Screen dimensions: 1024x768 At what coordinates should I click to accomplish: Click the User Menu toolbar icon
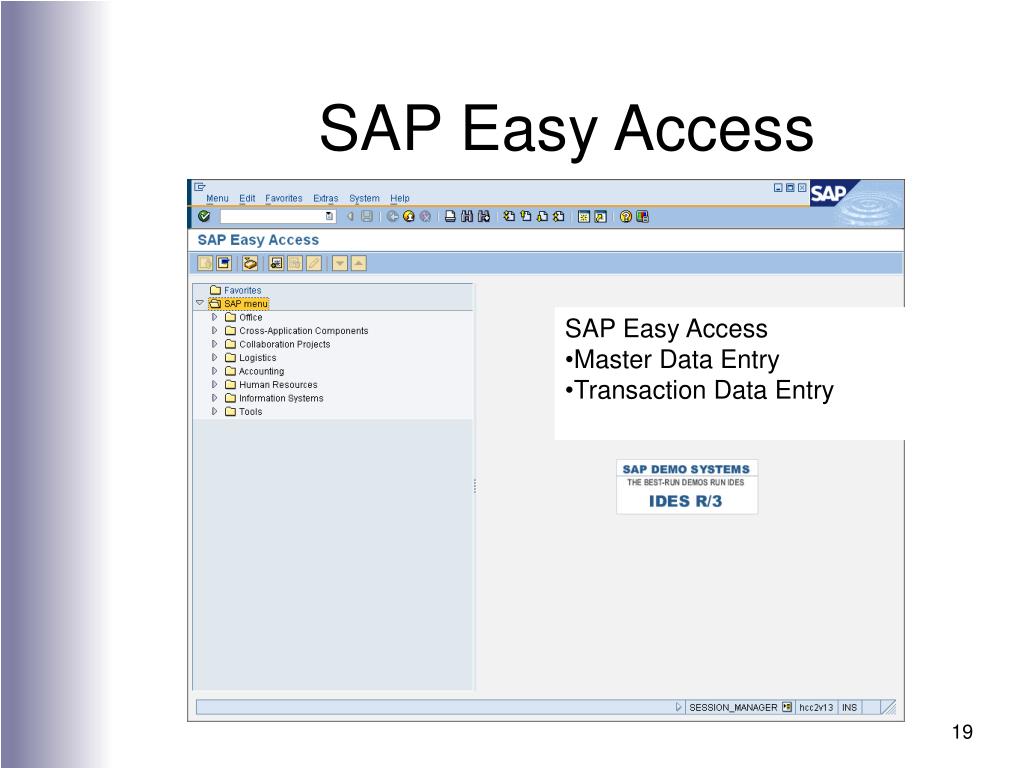point(205,263)
